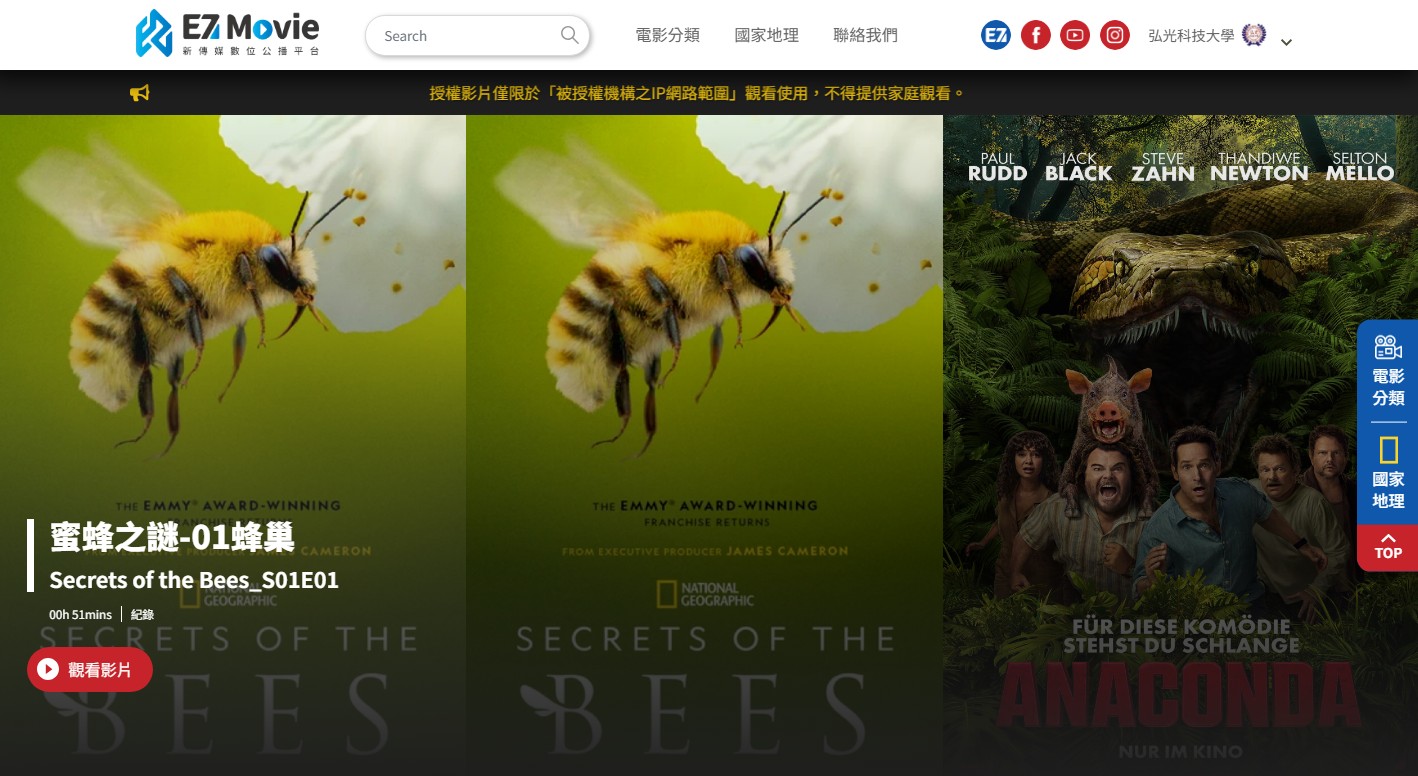Screen dimensions: 1418x776
Task: Open the 國家地理 menu item
Action: [x=767, y=35]
